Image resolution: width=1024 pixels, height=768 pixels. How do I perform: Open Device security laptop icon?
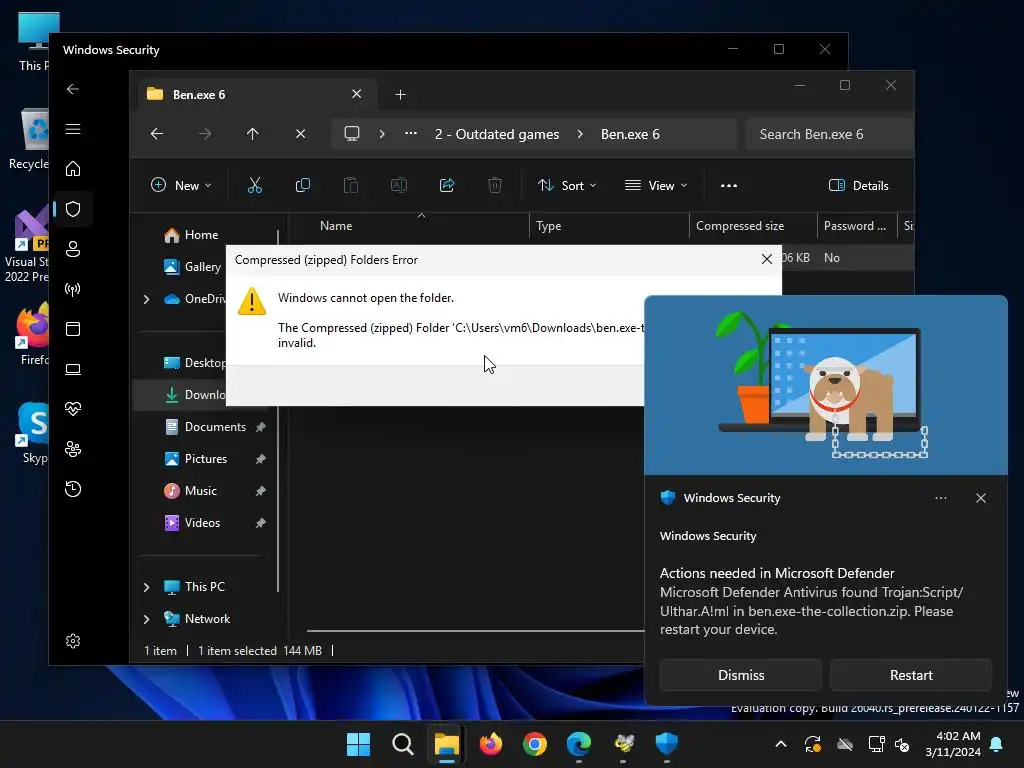[x=73, y=369]
